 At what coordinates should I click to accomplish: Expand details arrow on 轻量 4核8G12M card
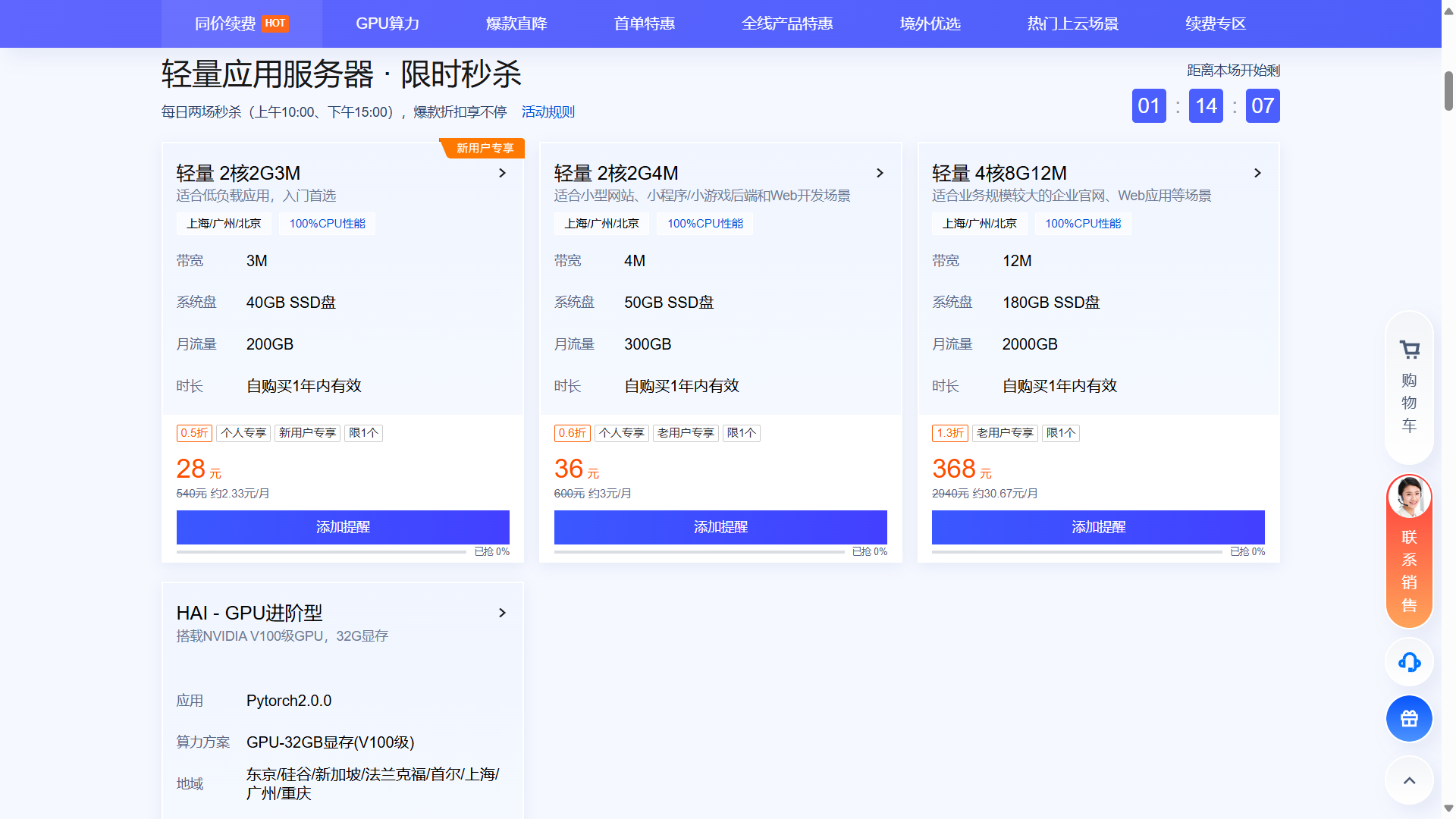[x=1257, y=173]
